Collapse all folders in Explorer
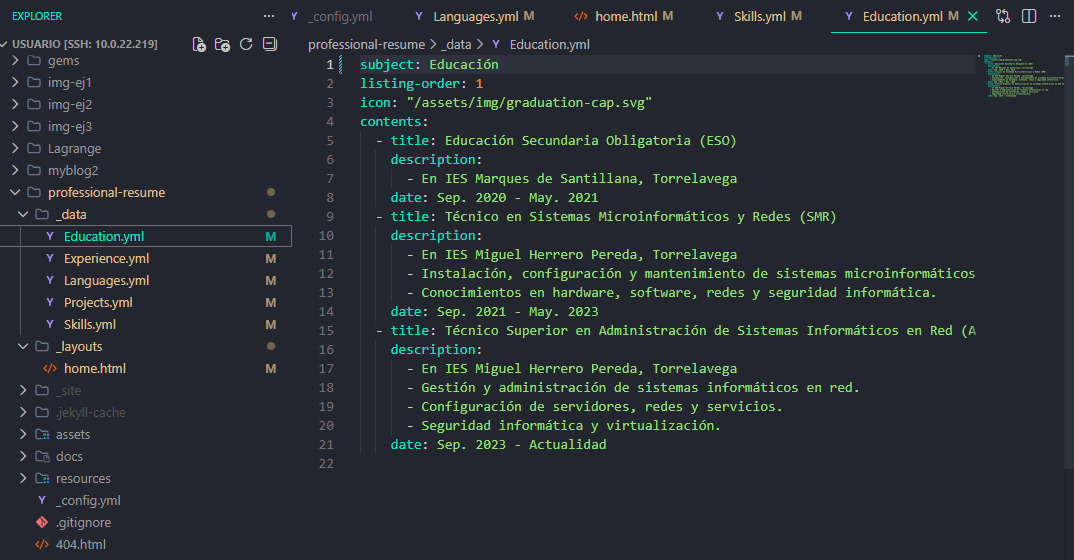The height and width of the screenshot is (560, 1074). click(x=269, y=45)
